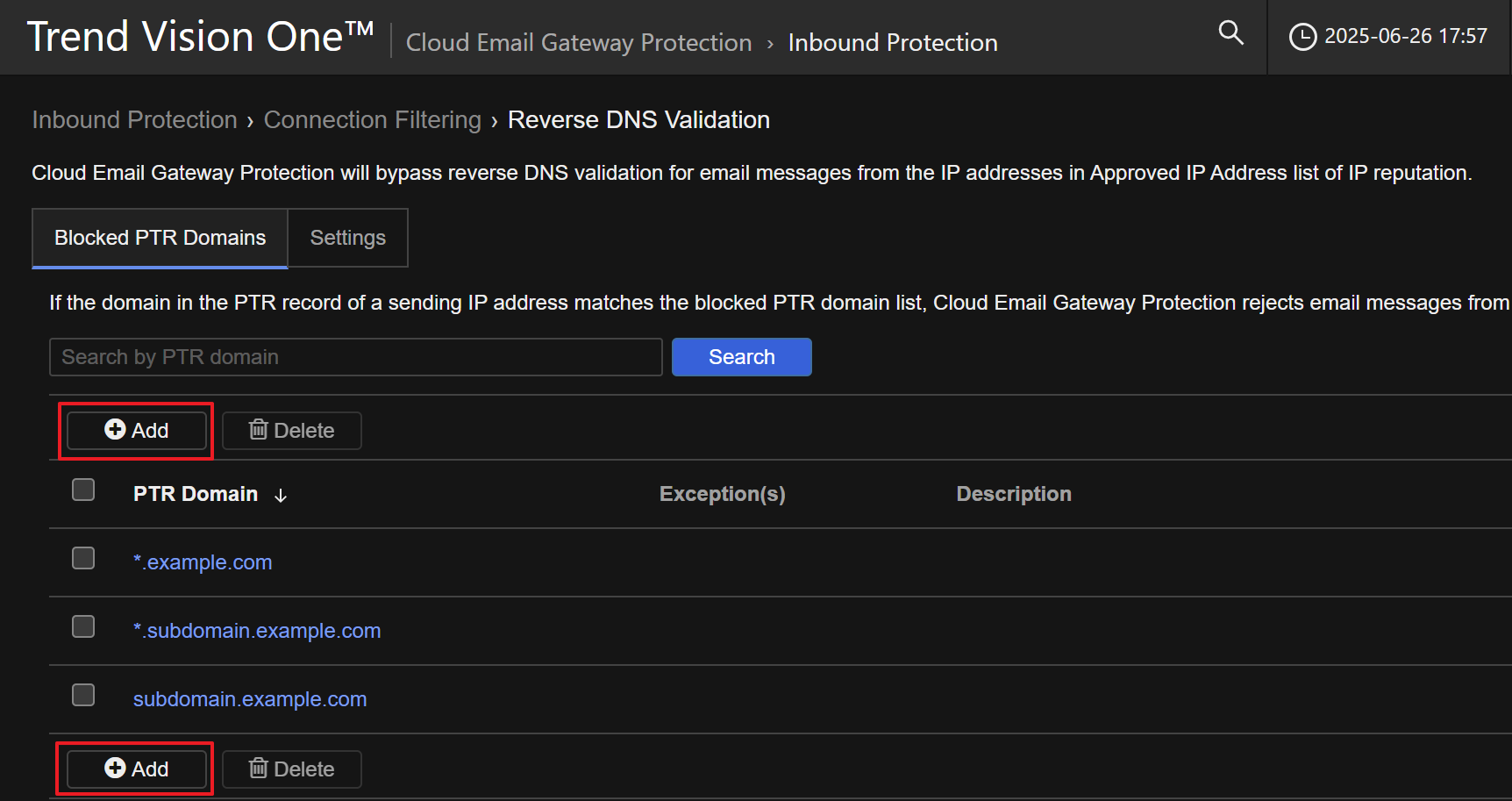This screenshot has width=1512, height=801.
Task: Click the top Add button
Action: pyautogui.click(x=137, y=431)
